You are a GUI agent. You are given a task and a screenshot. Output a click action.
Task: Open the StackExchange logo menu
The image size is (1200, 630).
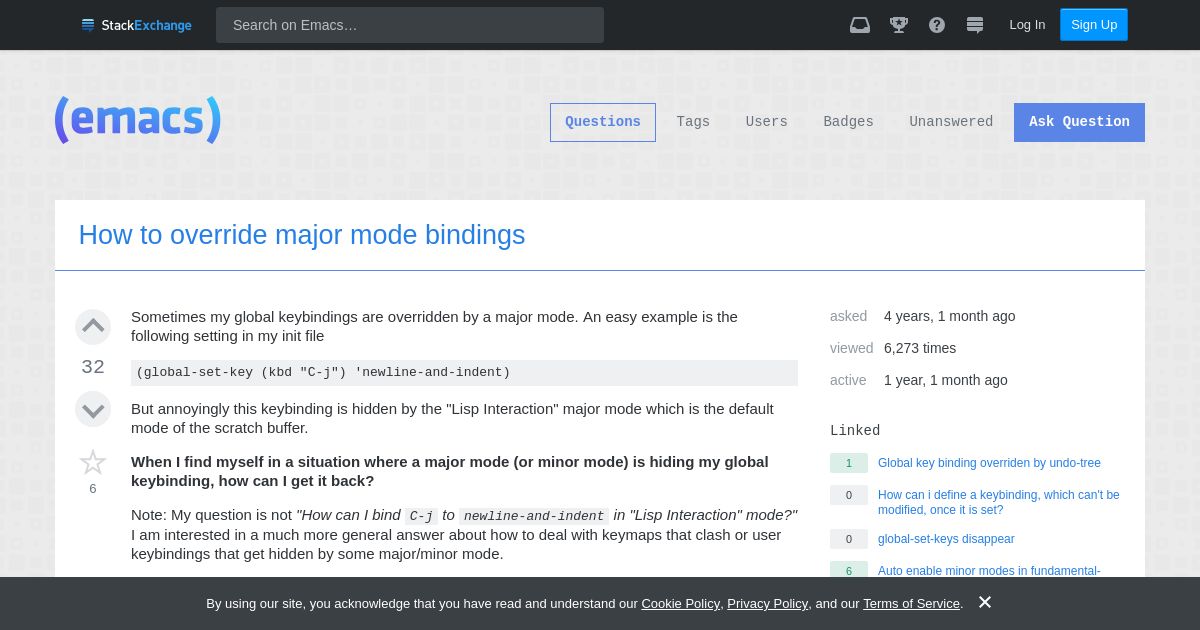pyautogui.click(x=136, y=25)
